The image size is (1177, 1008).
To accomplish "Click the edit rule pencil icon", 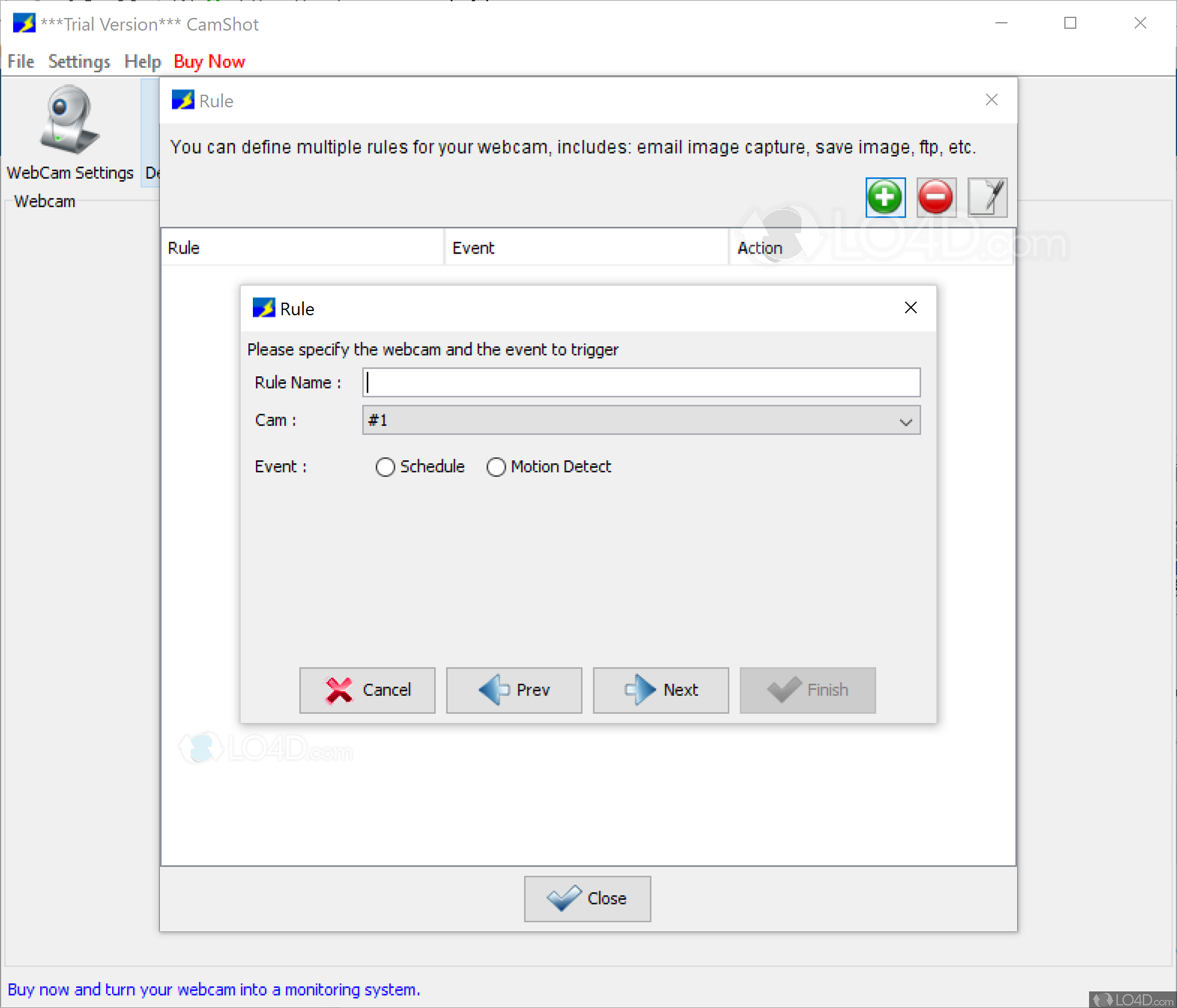I will click(987, 197).
